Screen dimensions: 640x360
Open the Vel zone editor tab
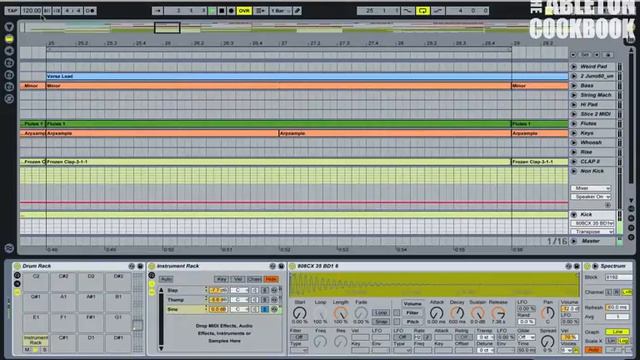[238, 279]
